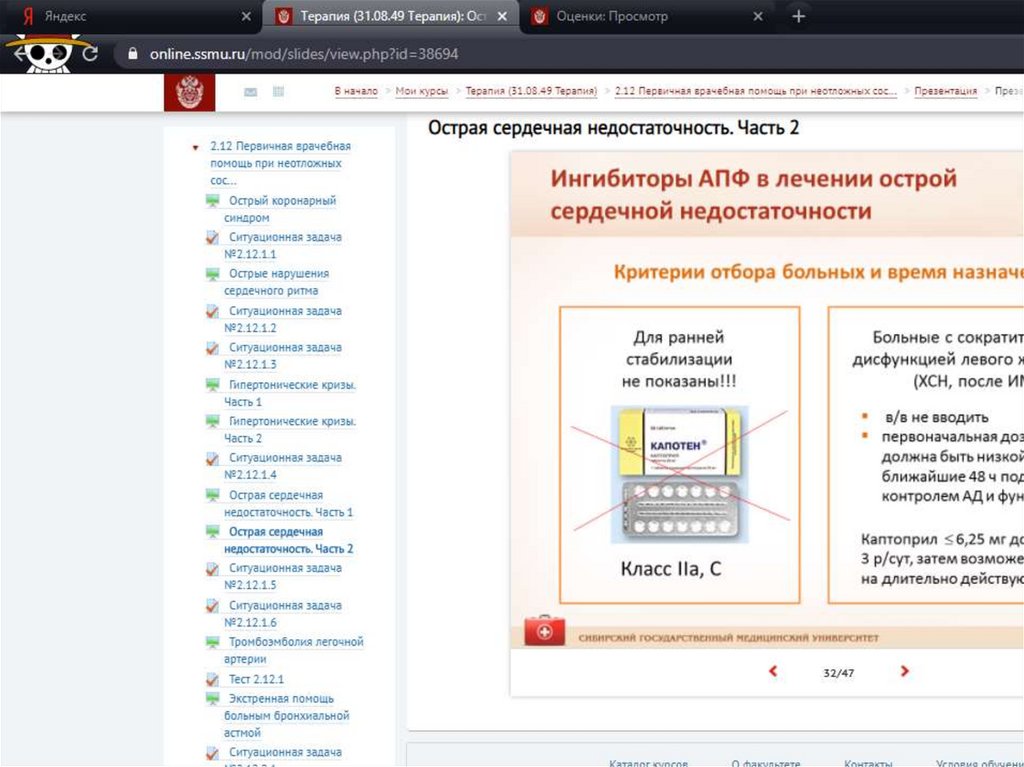Viewport: 1024px width, 767px height.
Task: Close the Оценки: Просмотр tab
Action: (758, 16)
